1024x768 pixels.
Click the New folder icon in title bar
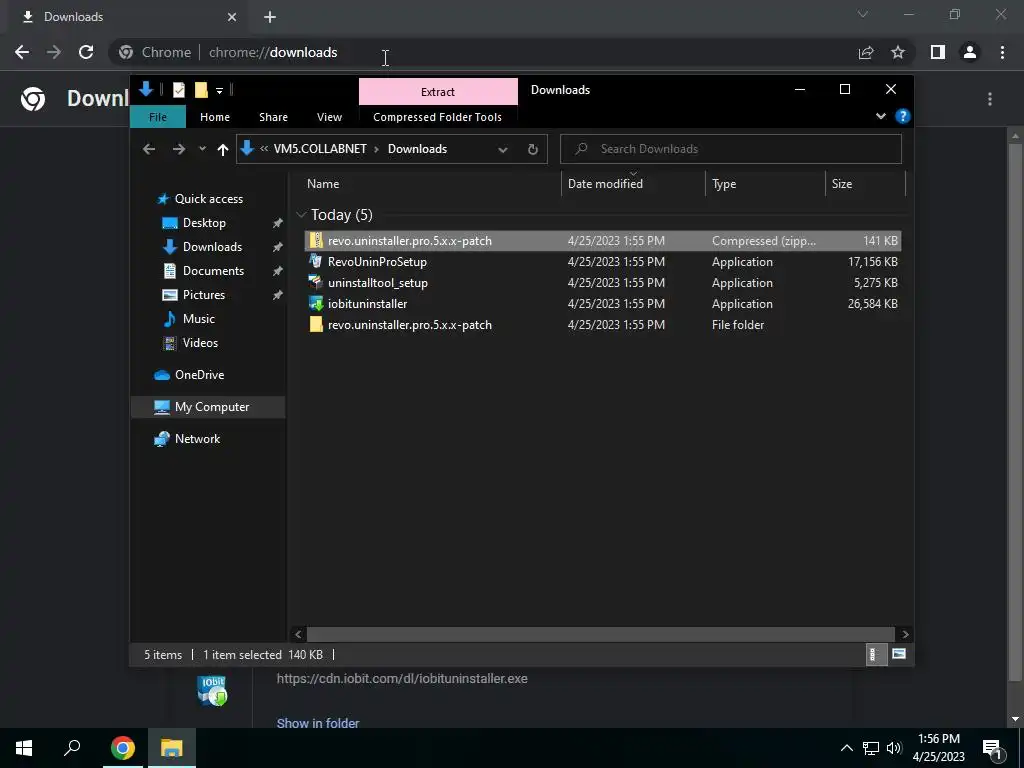tap(201, 90)
